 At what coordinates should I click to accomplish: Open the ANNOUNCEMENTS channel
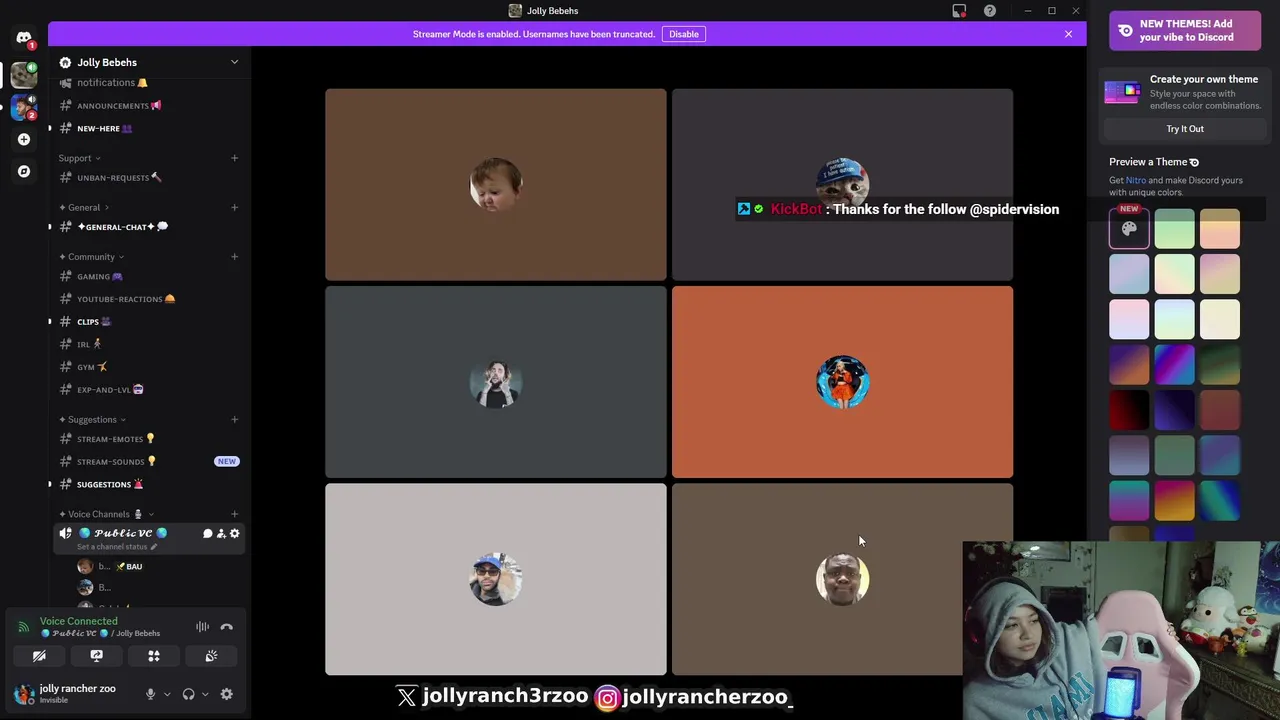(x=148, y=106)
